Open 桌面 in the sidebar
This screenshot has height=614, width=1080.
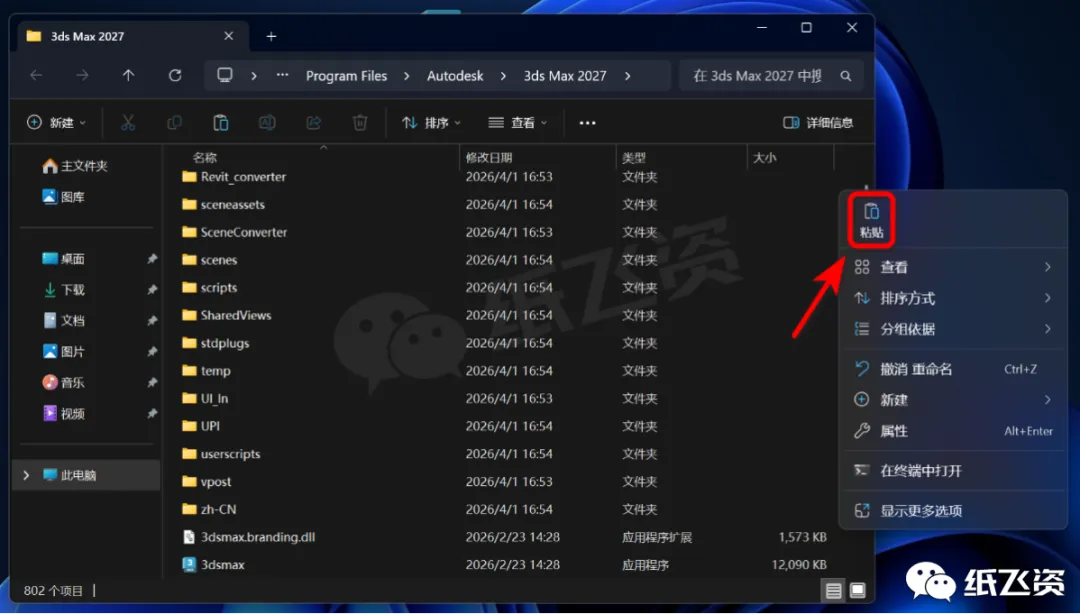[x=63, y=258]
